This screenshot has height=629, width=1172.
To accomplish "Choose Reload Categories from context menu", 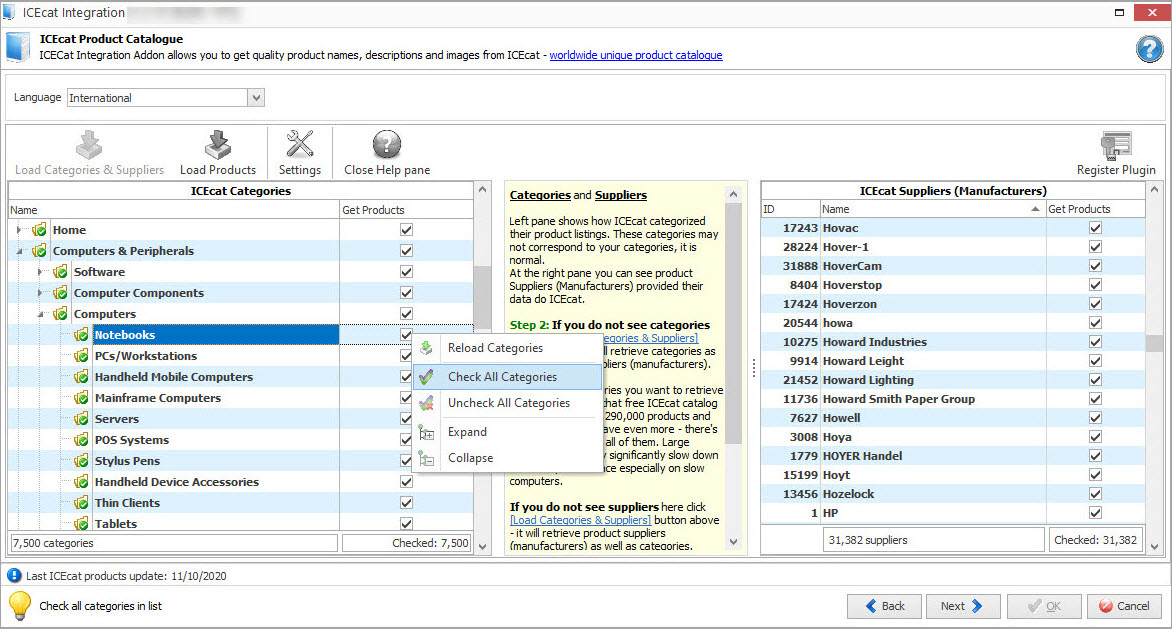I will 508,348.
